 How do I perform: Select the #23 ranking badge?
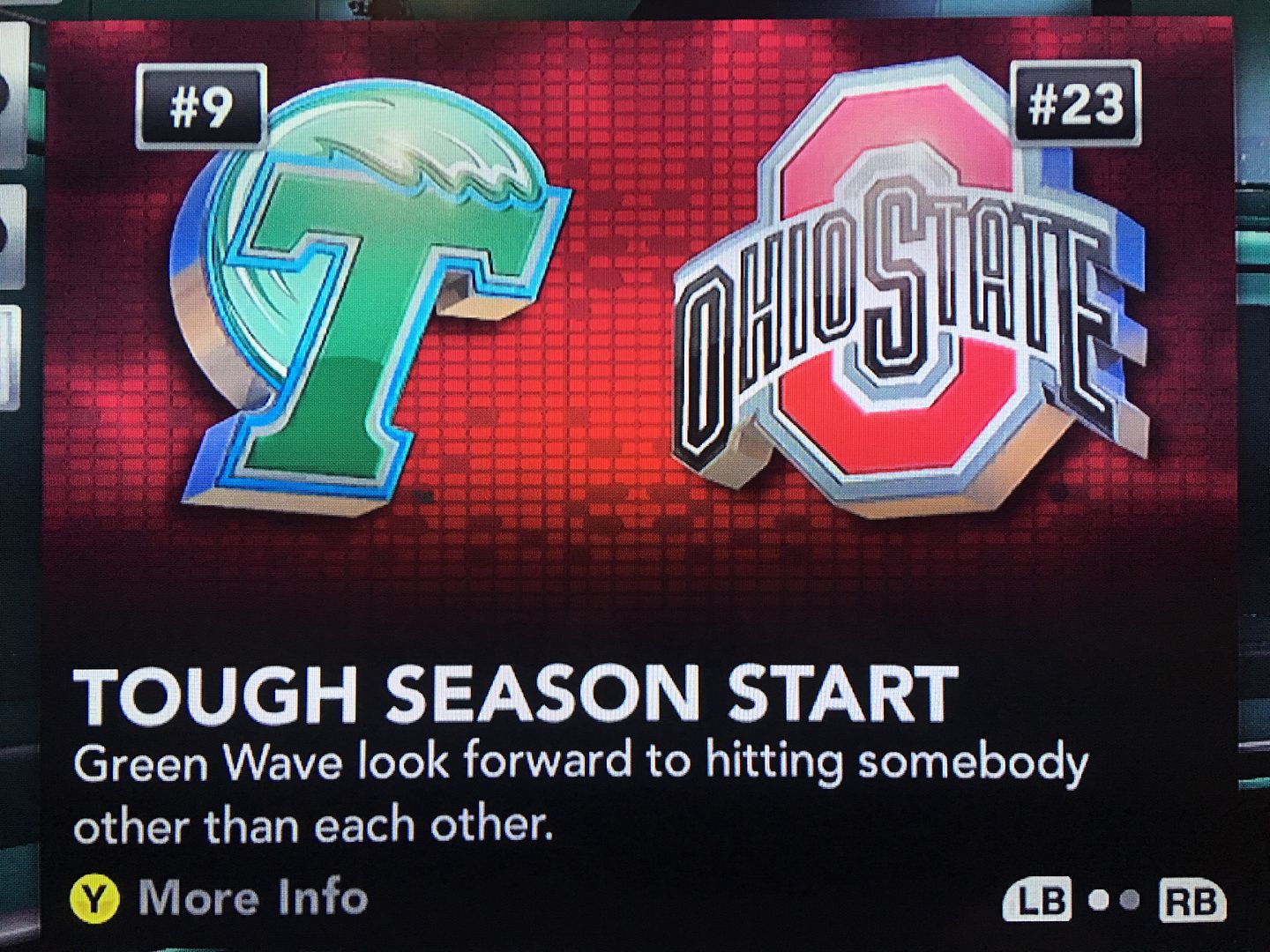click(x=1076, y=104)
